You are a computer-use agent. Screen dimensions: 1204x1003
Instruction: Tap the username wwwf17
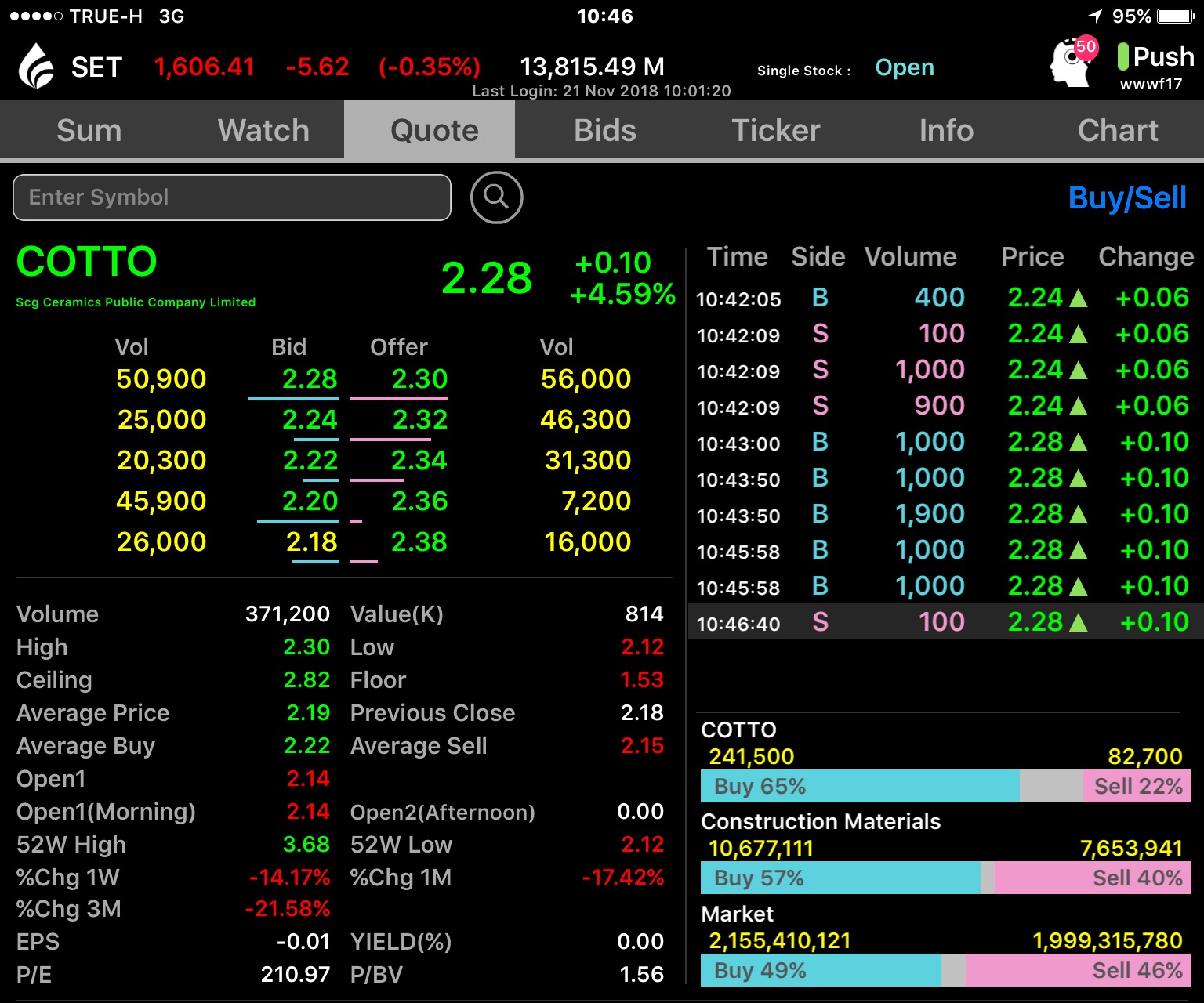pyautogui.click(x=1151, y=84)
